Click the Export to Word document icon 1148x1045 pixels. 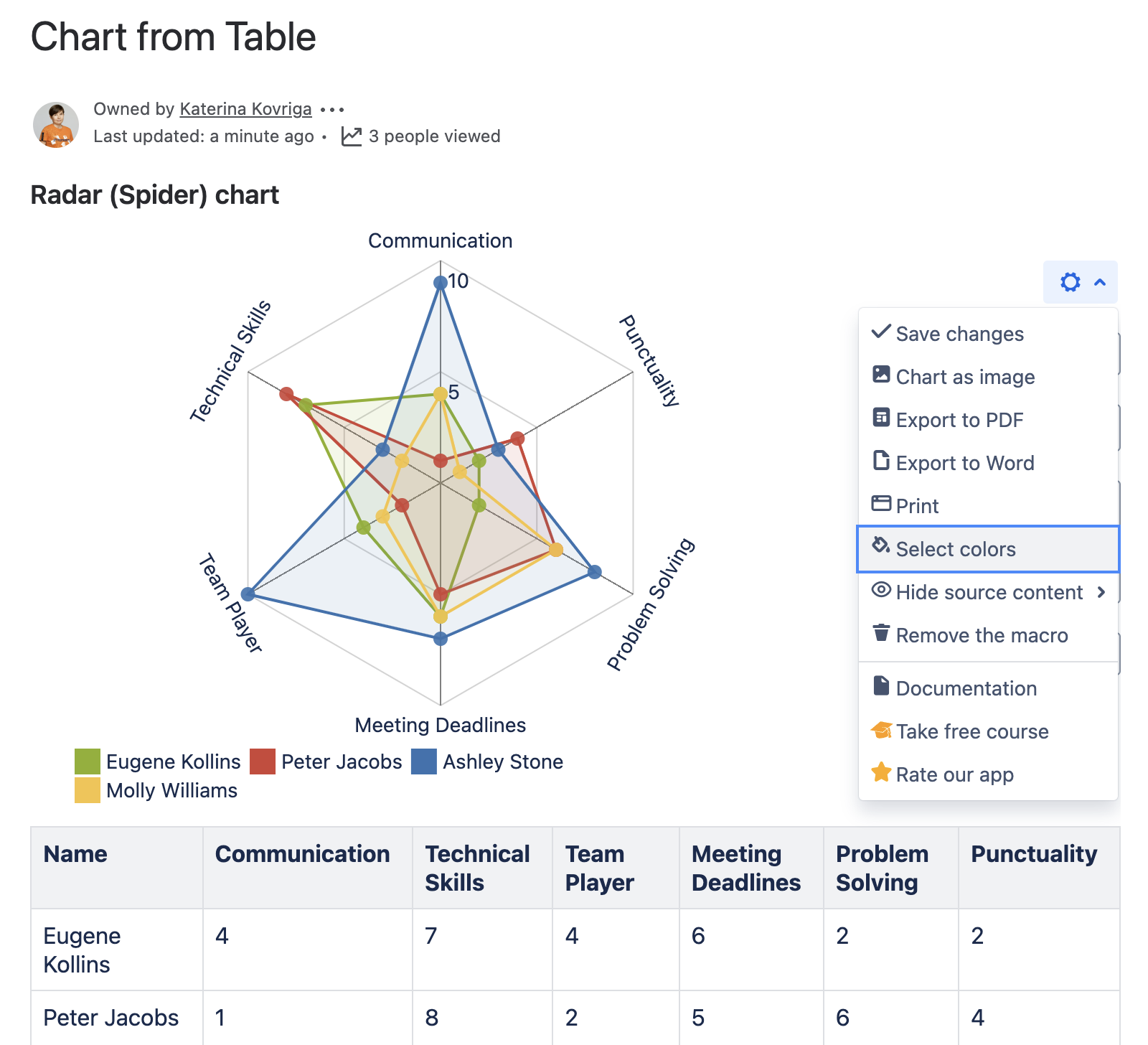[881, 461]
